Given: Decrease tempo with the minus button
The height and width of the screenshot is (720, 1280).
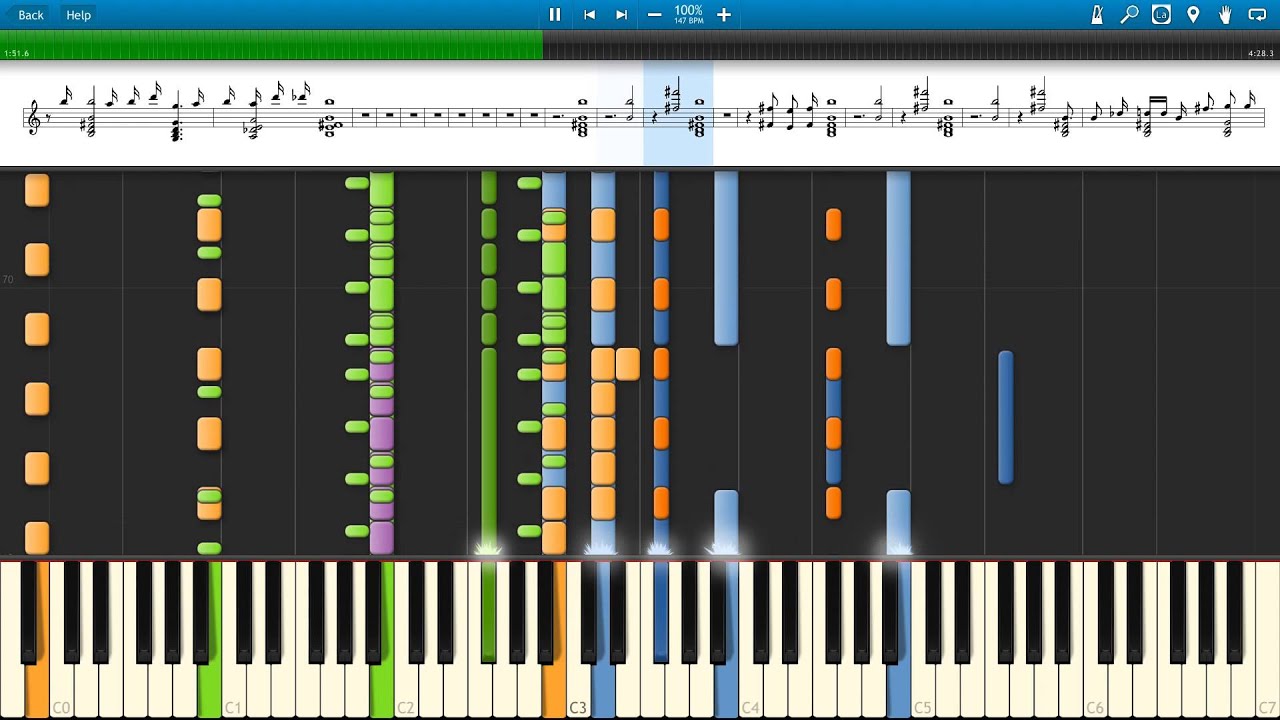Looking at the screenshot, I should click(x=654, y=15).
